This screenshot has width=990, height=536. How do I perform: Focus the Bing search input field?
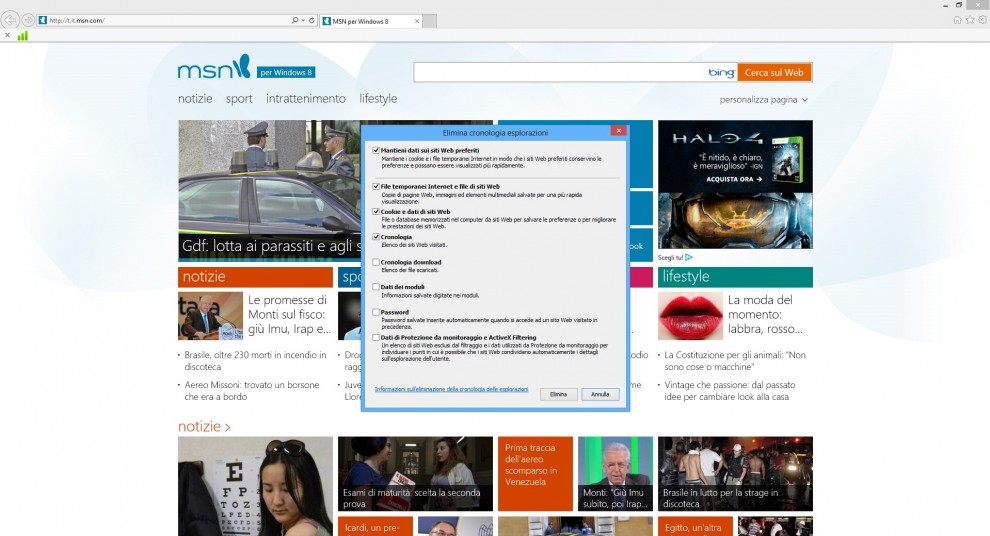tap(560, 73)
